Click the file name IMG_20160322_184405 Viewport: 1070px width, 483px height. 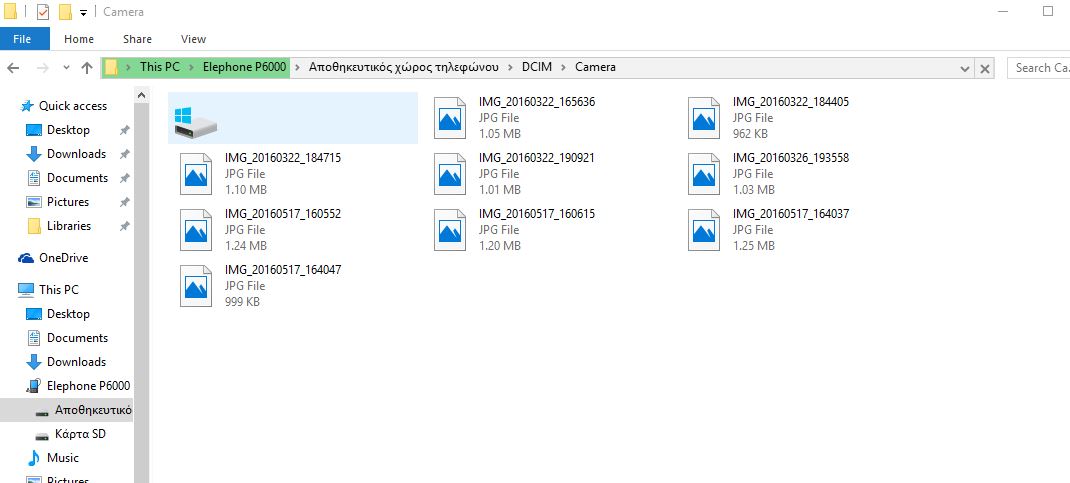791,102
